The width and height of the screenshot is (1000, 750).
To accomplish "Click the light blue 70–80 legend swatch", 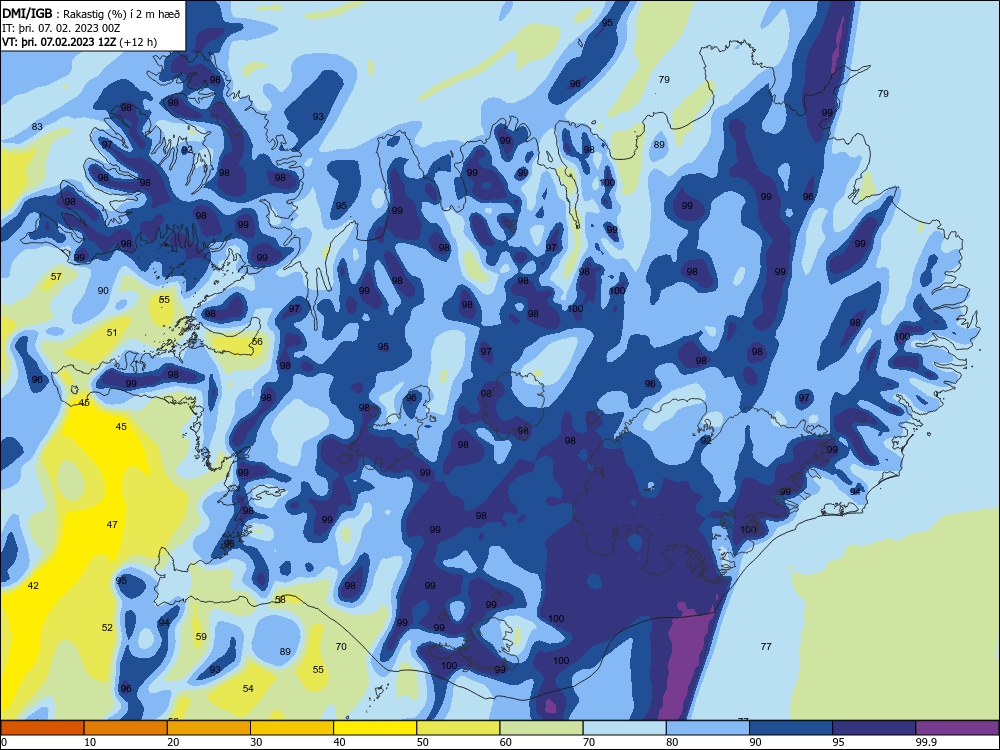I will (624, 728).
